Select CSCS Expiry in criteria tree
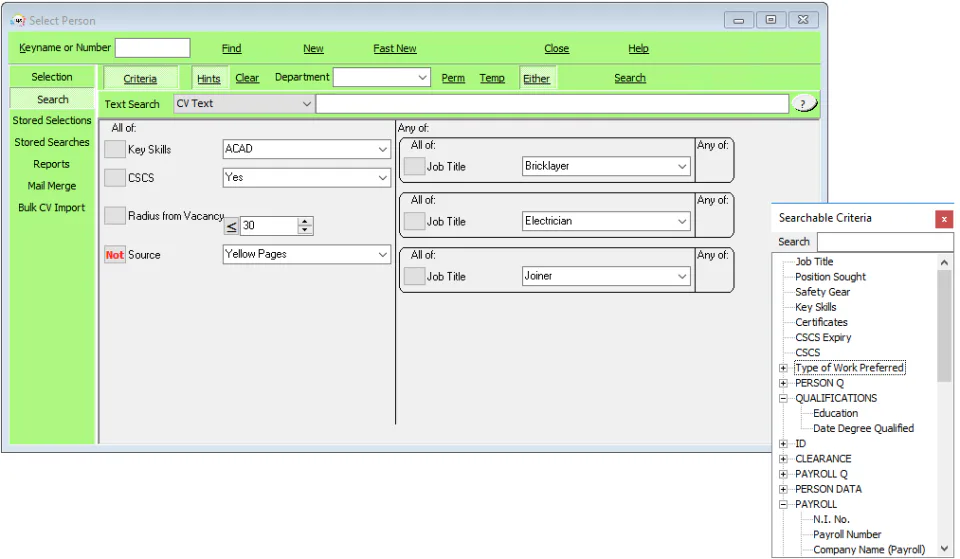The height and width of the screenshot is (559, 960). click(823, 337)
